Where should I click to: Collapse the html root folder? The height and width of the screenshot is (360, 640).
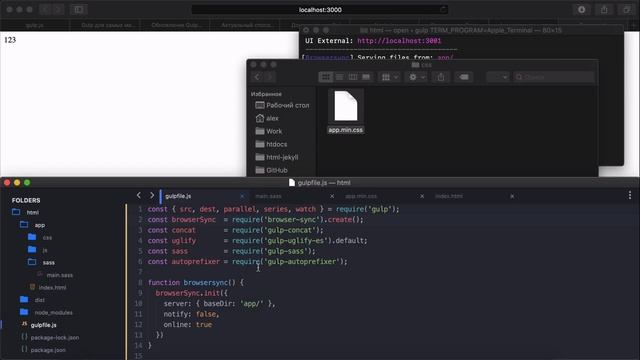coord(16,212)
